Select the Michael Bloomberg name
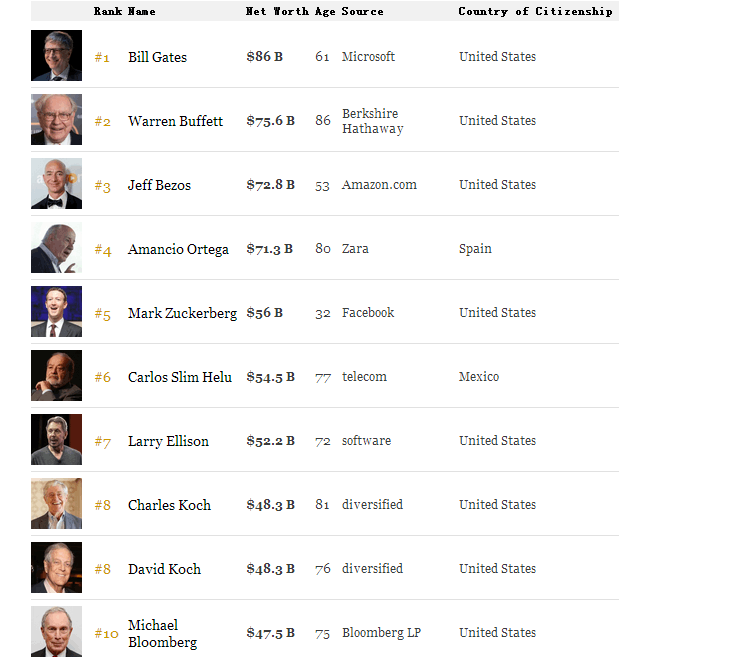This screenshot has width=743, height=663. 162,633
